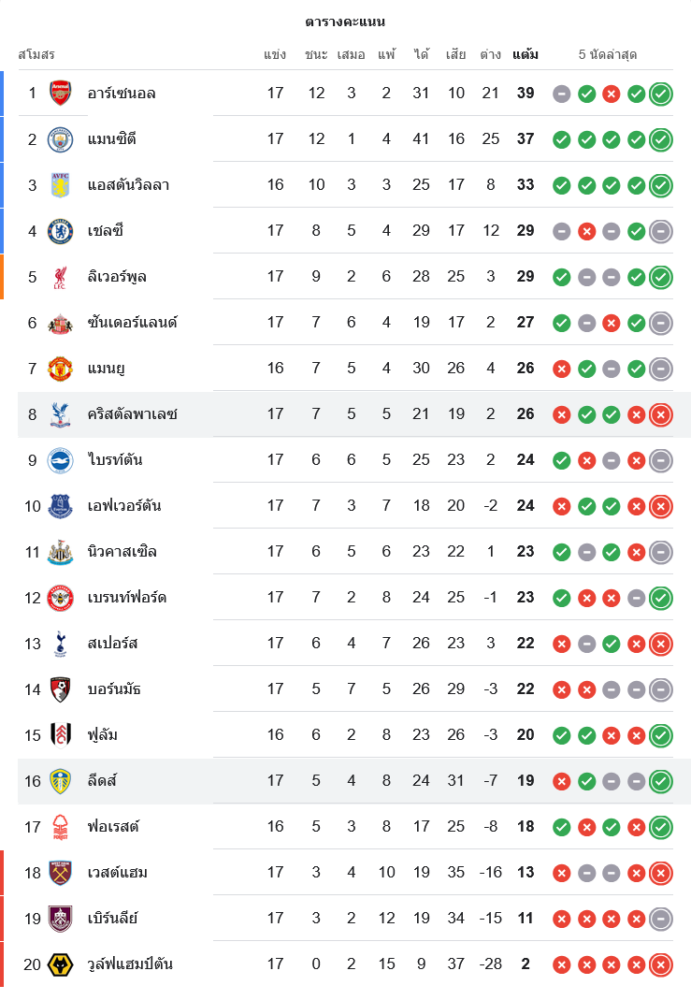Open the ซันเดอร์แลนด์ team link
This screenshot has height=1000, width=691.
click(x=132, y=323)
